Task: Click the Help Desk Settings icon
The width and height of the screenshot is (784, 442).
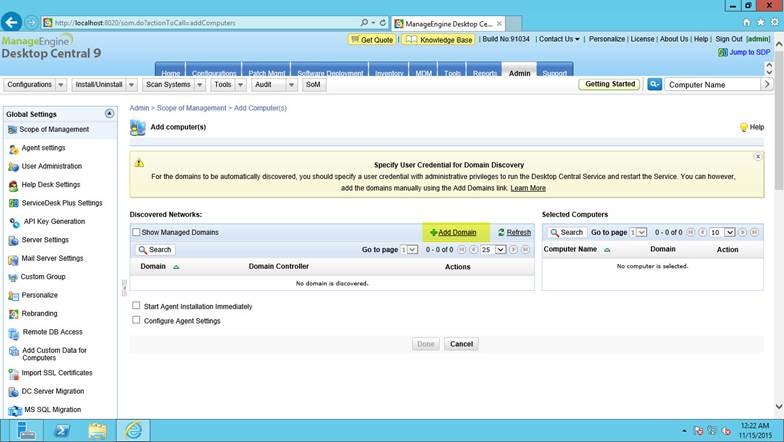Action: click(x=14, y=186)
